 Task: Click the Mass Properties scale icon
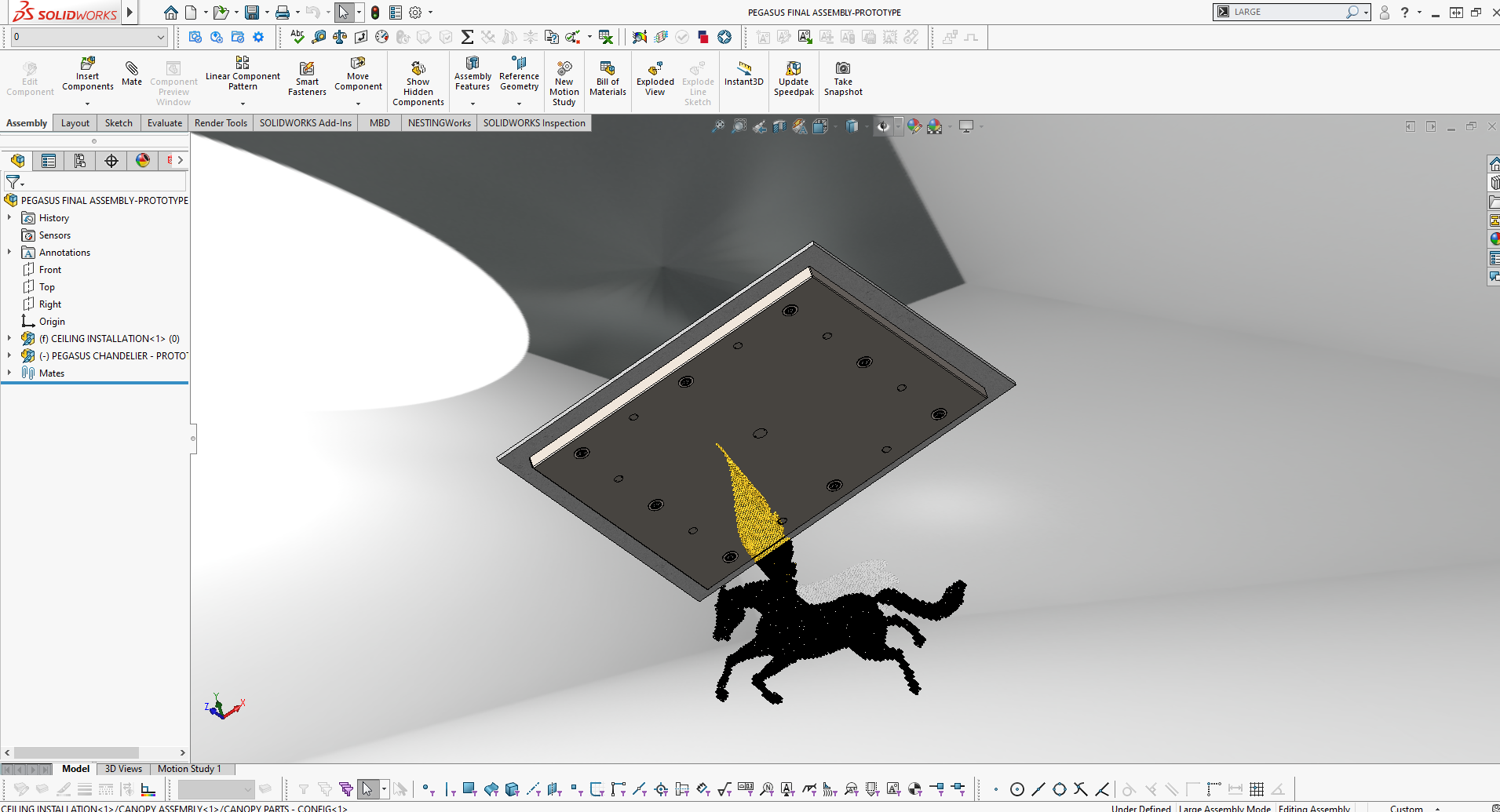point(340,37)
